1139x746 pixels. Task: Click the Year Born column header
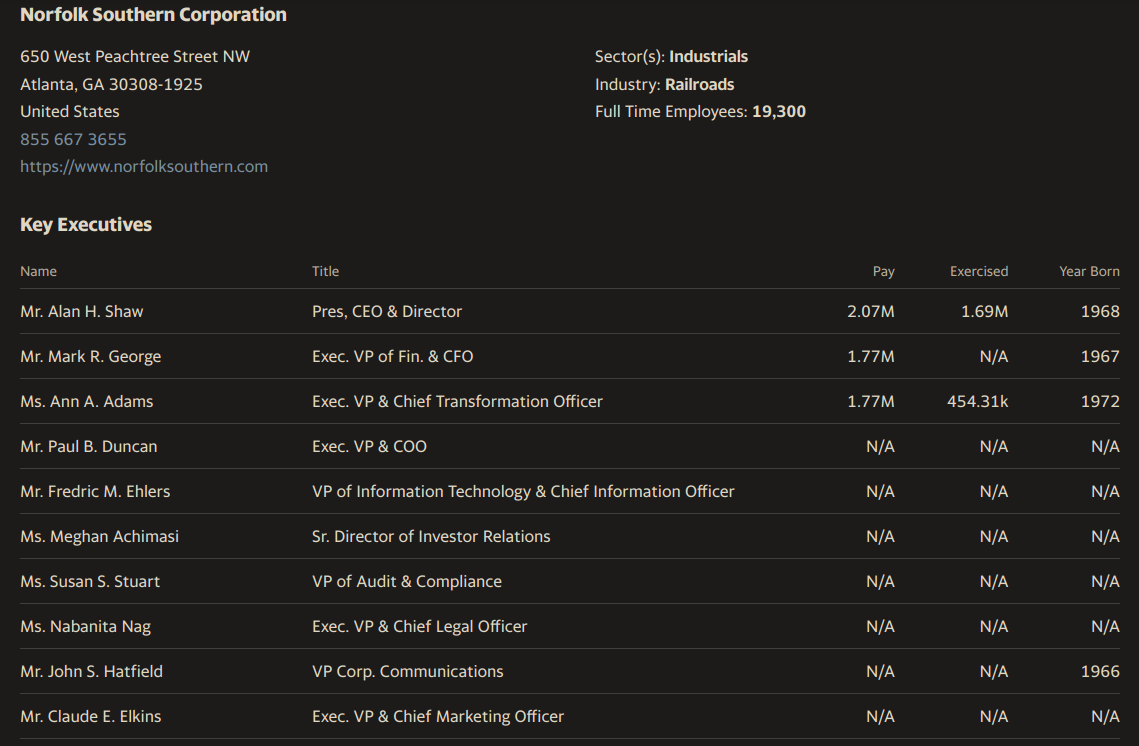tap(1089, 271)
